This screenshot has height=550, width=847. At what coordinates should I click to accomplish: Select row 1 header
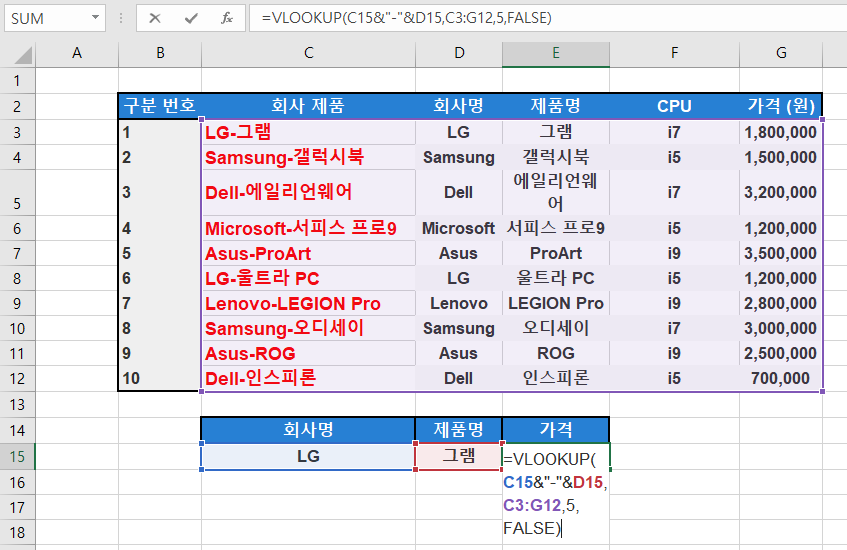[17, 81]
